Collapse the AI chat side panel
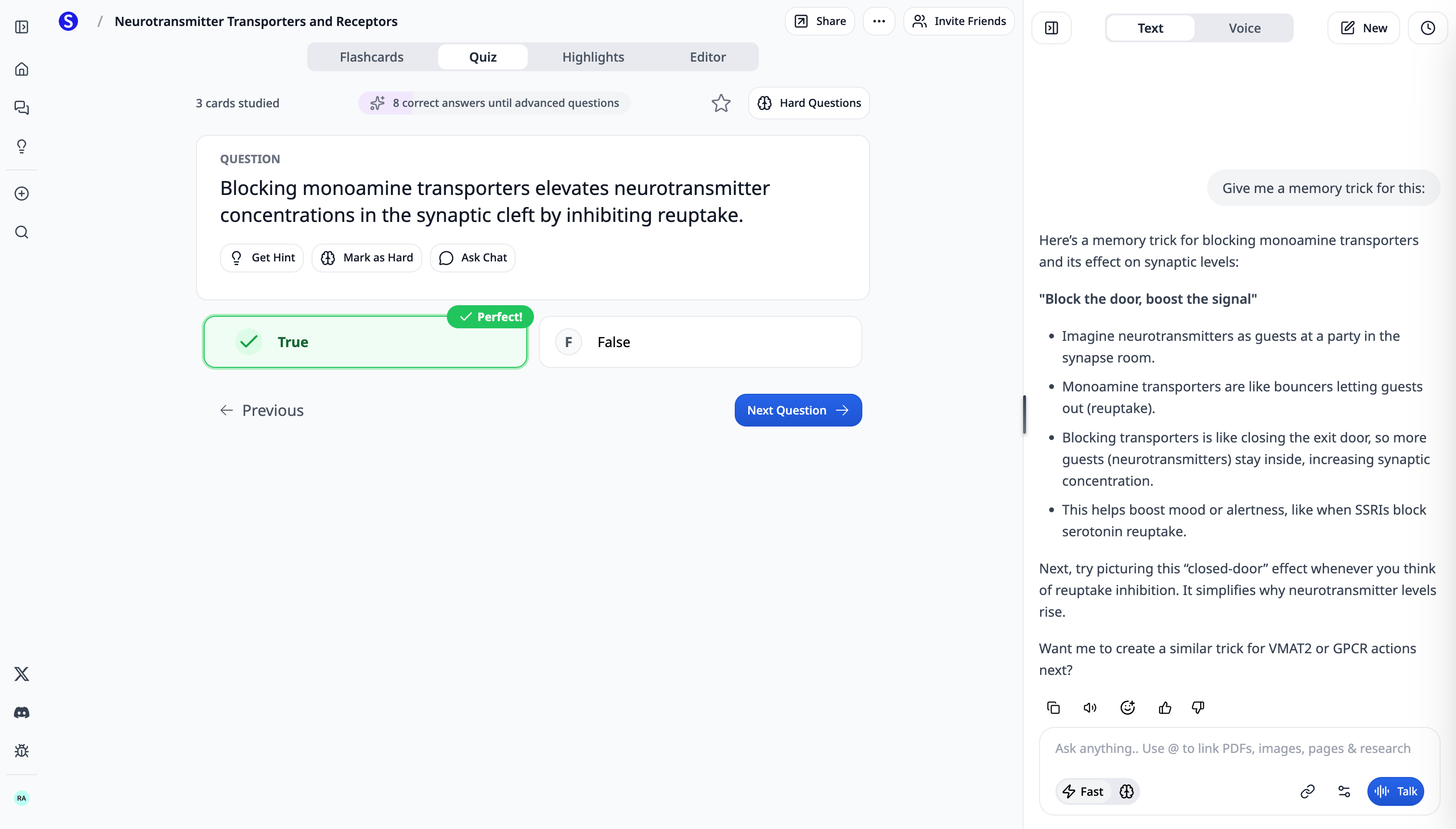This screenshot has width=1456, height=829. click(x=1051, y=27)
